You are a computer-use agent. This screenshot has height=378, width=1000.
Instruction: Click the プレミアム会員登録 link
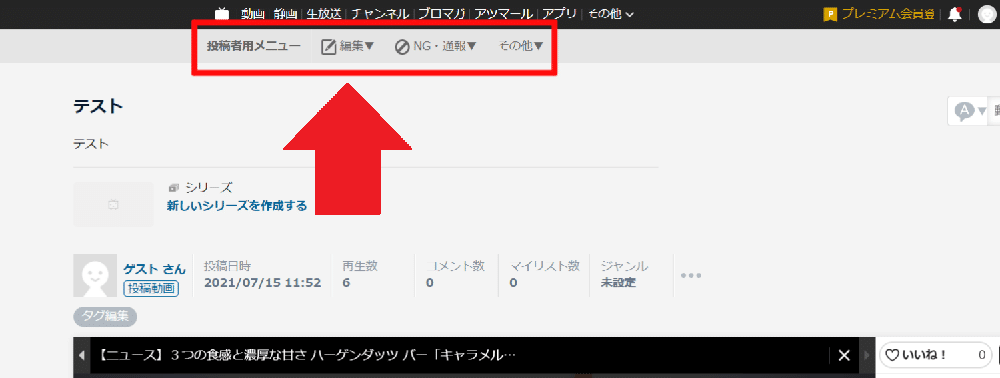coord(888,13)
